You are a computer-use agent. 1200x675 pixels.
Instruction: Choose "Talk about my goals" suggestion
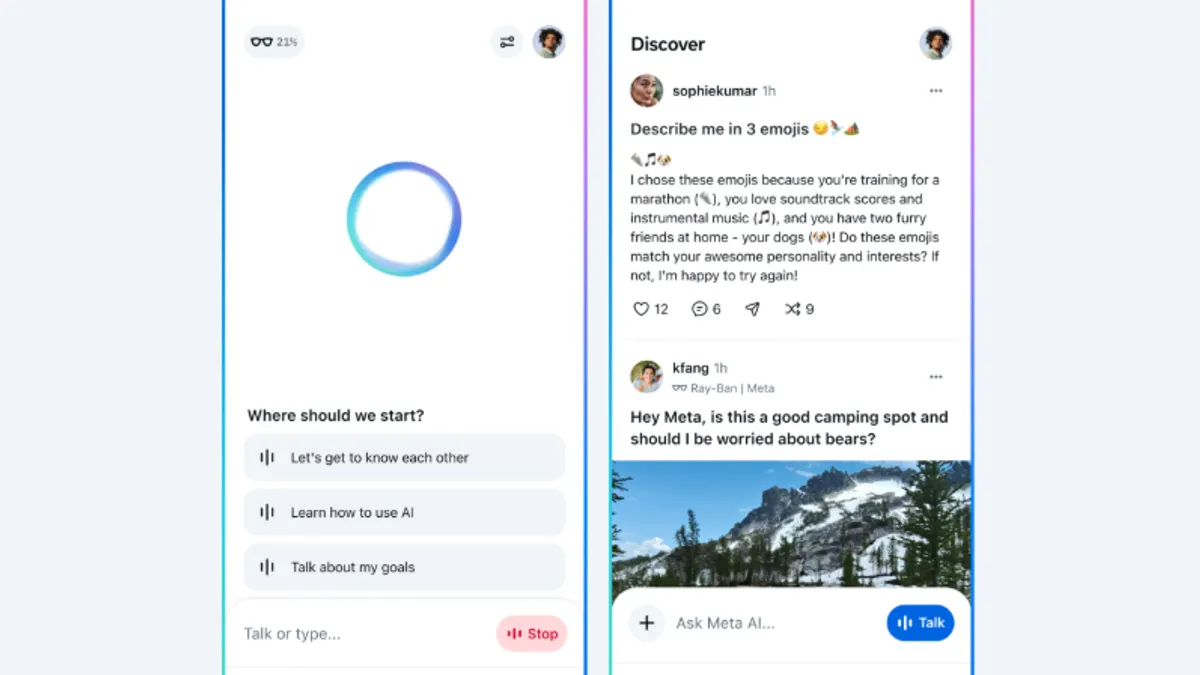(405, 567)
